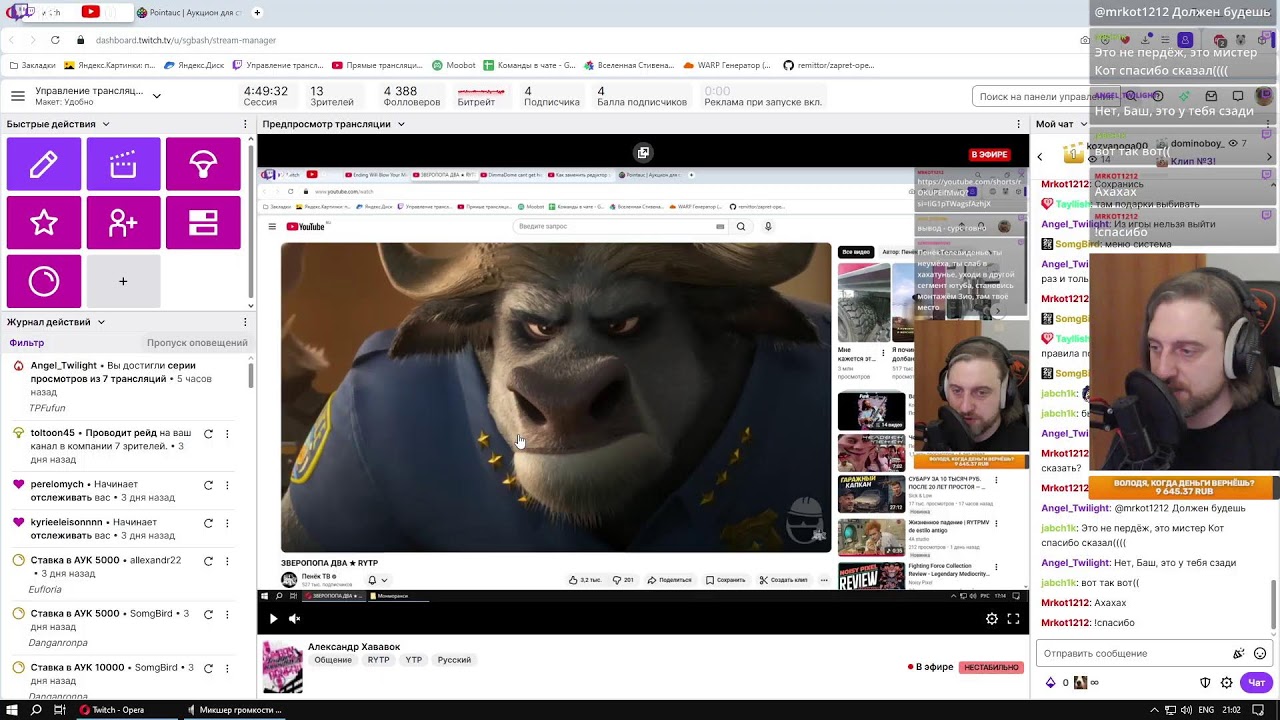Open chat settings gear
This screenshot has height=720, width=1280.
(x=1227, y=683)
